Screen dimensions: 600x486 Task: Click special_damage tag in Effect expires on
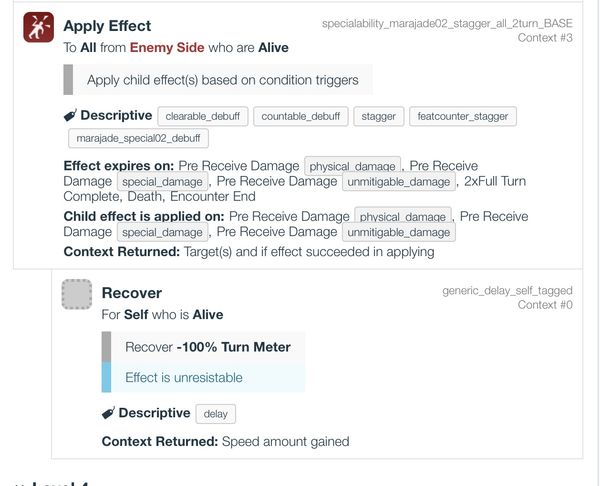point(161,182)
